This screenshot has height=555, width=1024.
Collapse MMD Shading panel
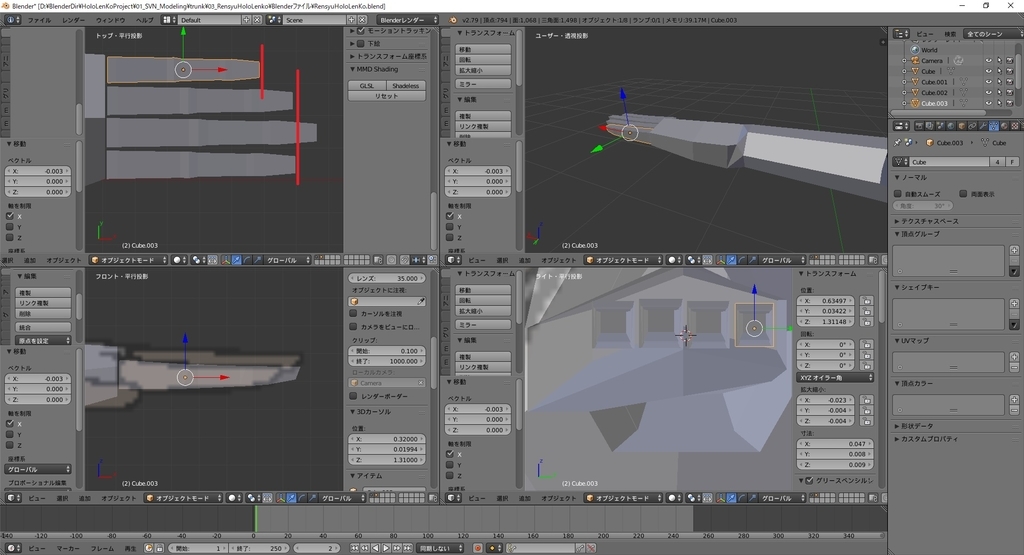coord(374,69)
